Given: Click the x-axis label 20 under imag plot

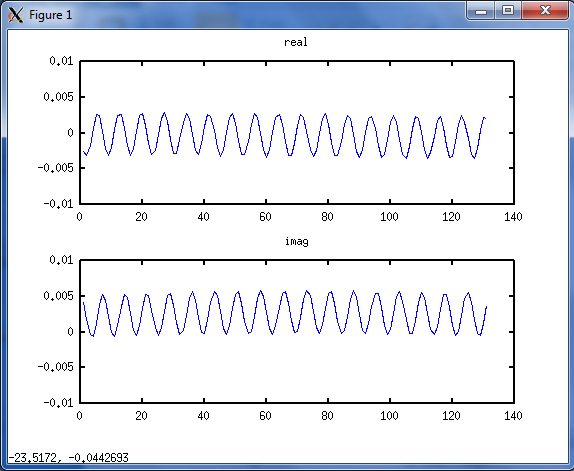Looking at the screenshot, I should point(141,416).
